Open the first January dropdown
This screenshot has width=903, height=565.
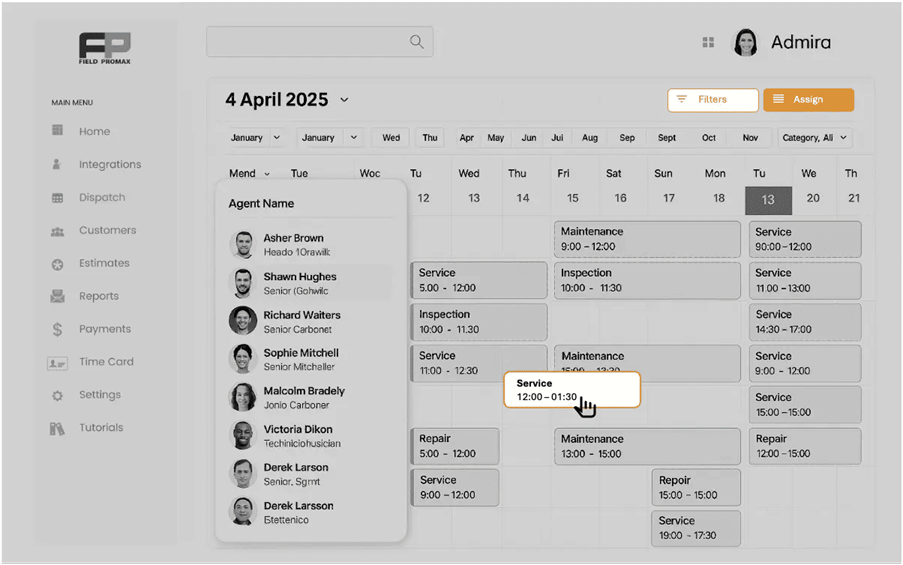(255, 138)
